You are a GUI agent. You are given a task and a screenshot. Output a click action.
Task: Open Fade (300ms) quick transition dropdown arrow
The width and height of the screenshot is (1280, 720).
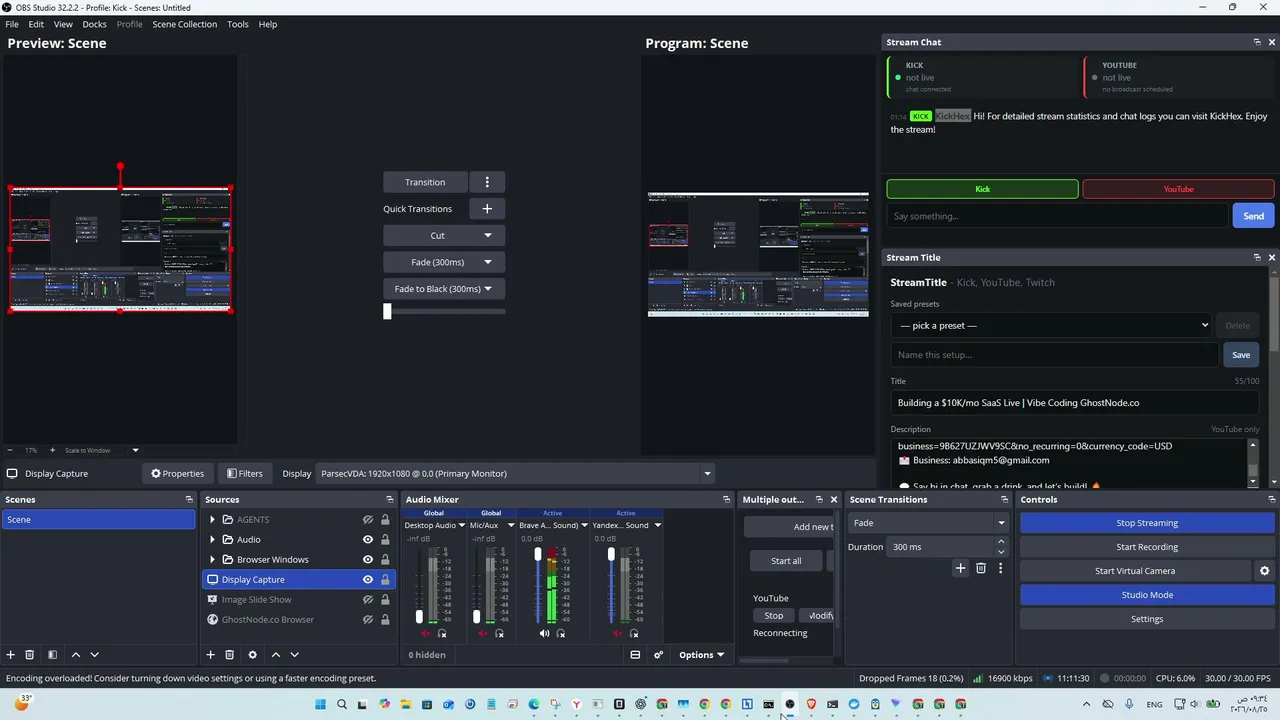488,262
